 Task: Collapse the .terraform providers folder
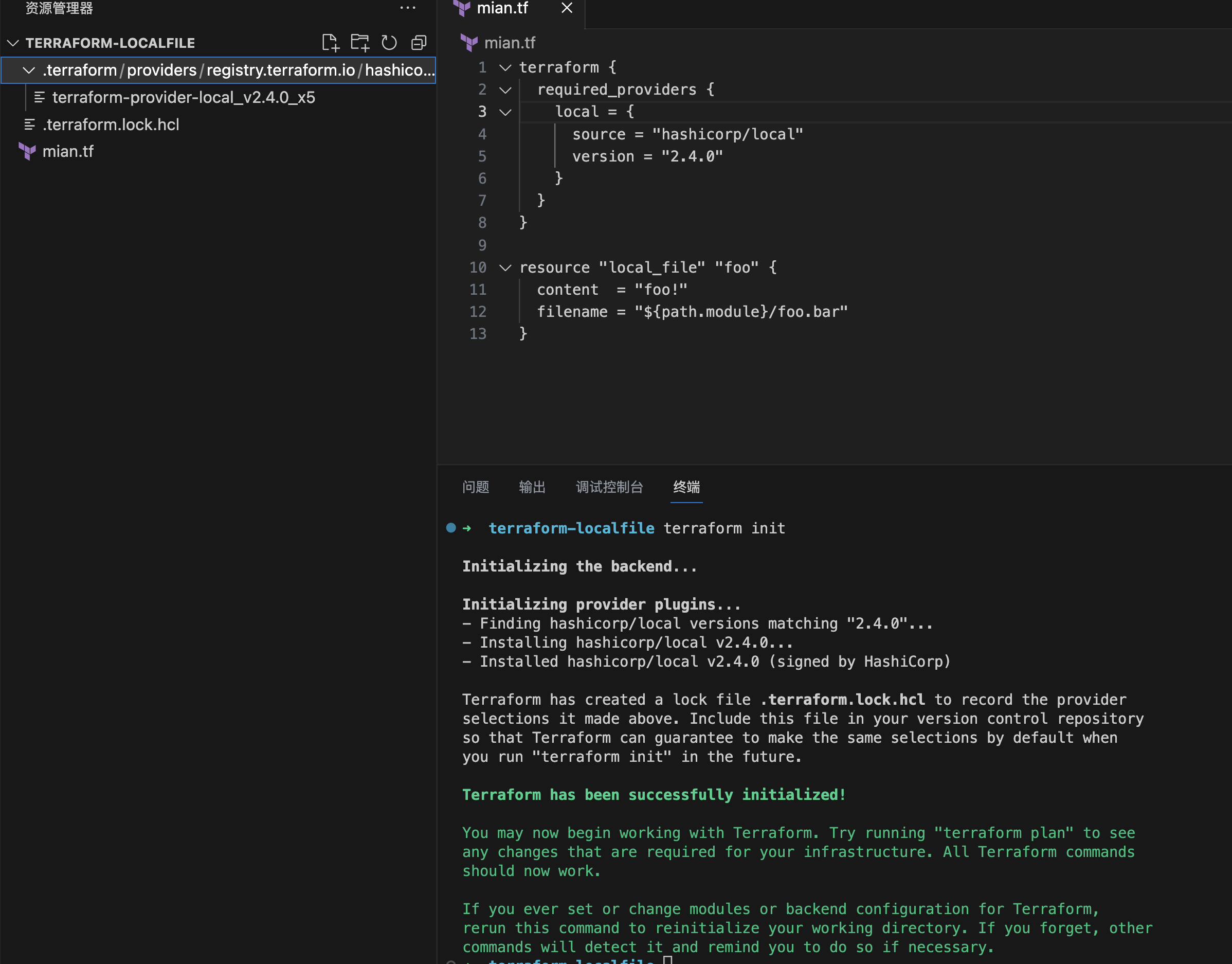(x=29, y=70)
